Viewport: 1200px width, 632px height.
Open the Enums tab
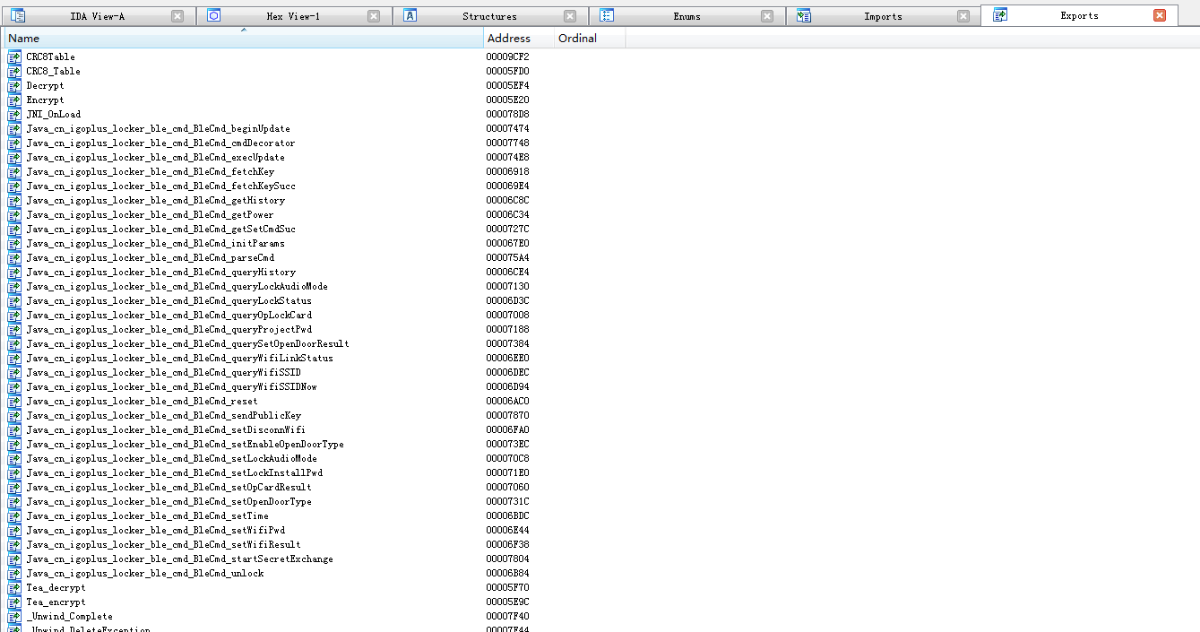point(687,16)
